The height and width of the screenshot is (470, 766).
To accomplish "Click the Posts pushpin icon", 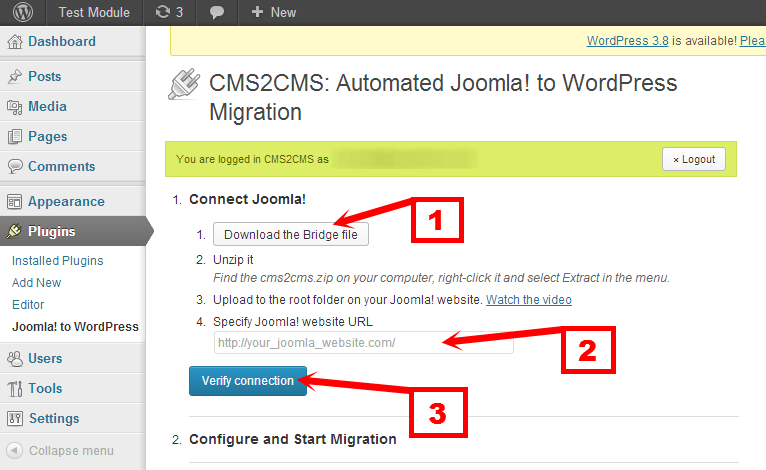I will 15,76.
